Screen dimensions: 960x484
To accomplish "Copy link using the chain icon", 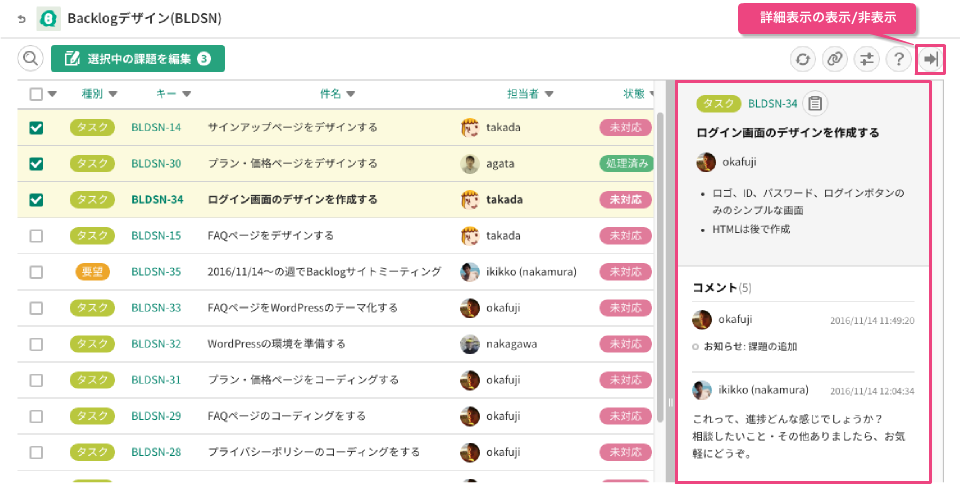I will point(834,59).
